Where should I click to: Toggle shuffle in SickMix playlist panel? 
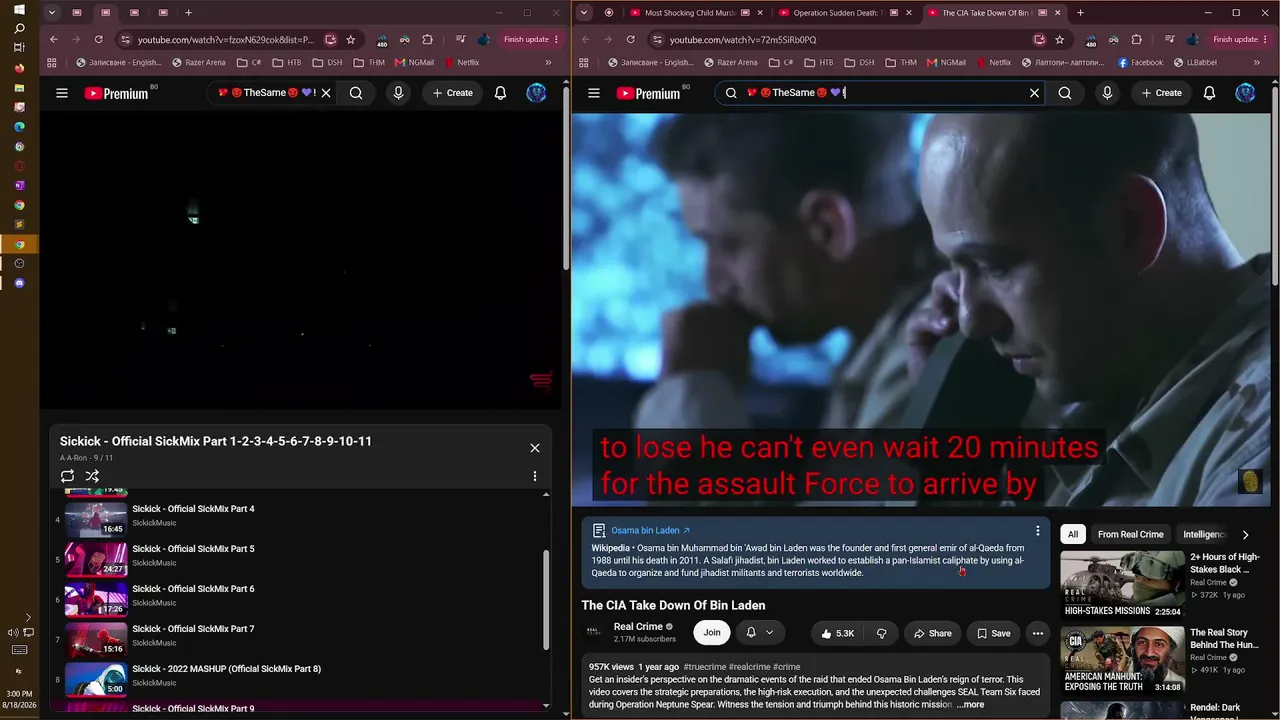tap(92, 476)
